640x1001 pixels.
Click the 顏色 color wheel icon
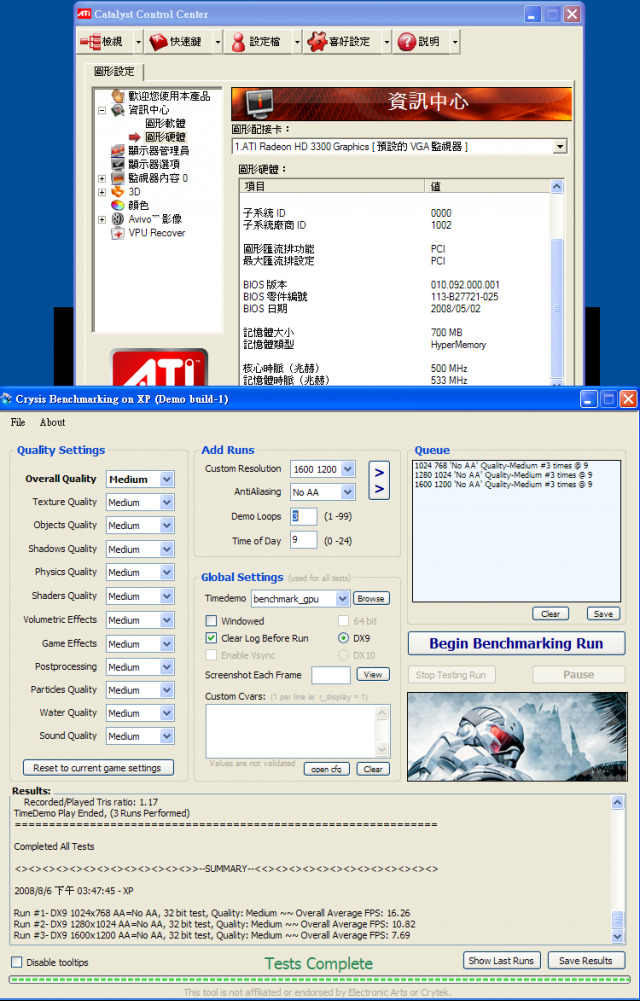pyautogui.click(x=117, y=205)
